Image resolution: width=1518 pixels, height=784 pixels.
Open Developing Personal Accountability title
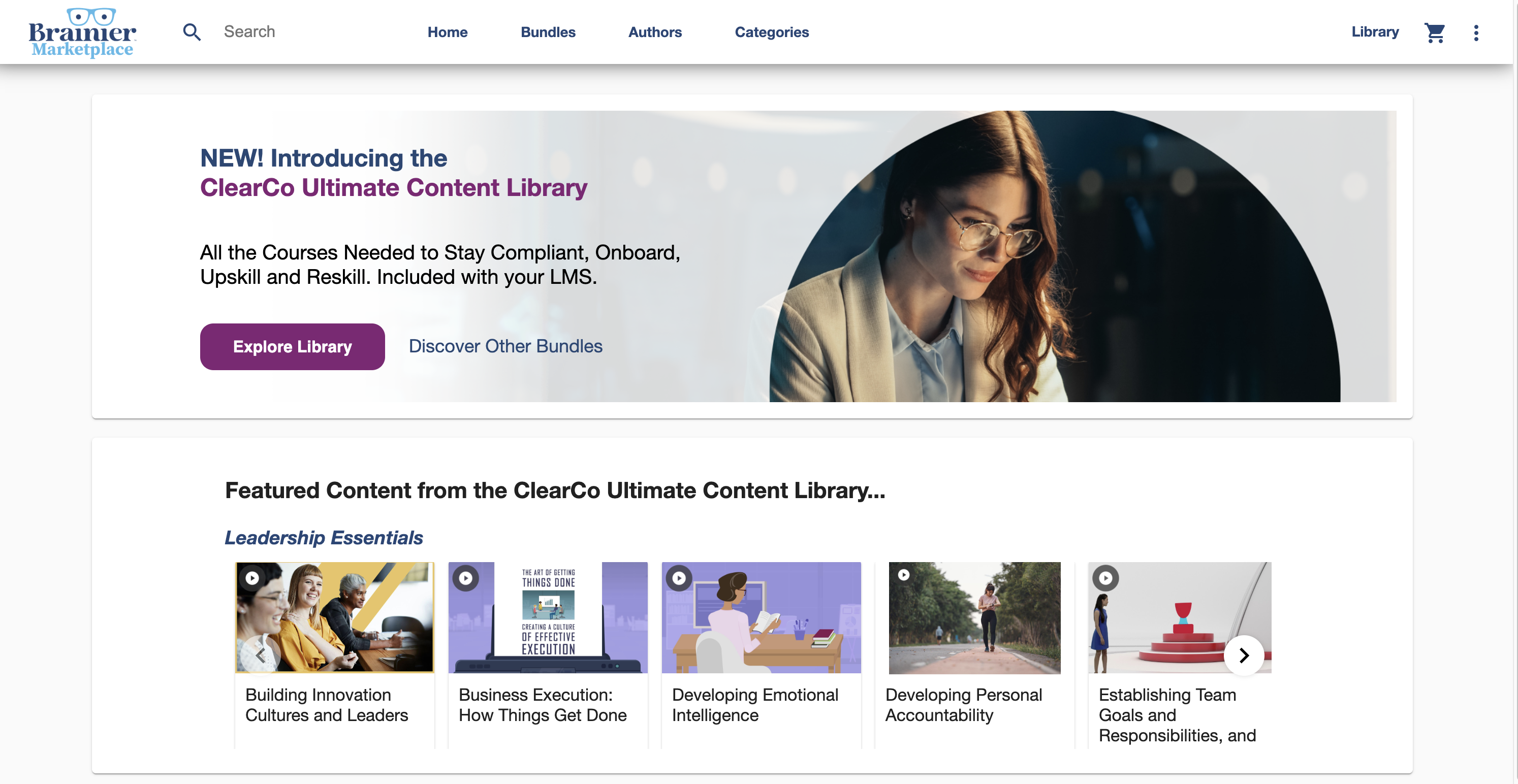963,704
